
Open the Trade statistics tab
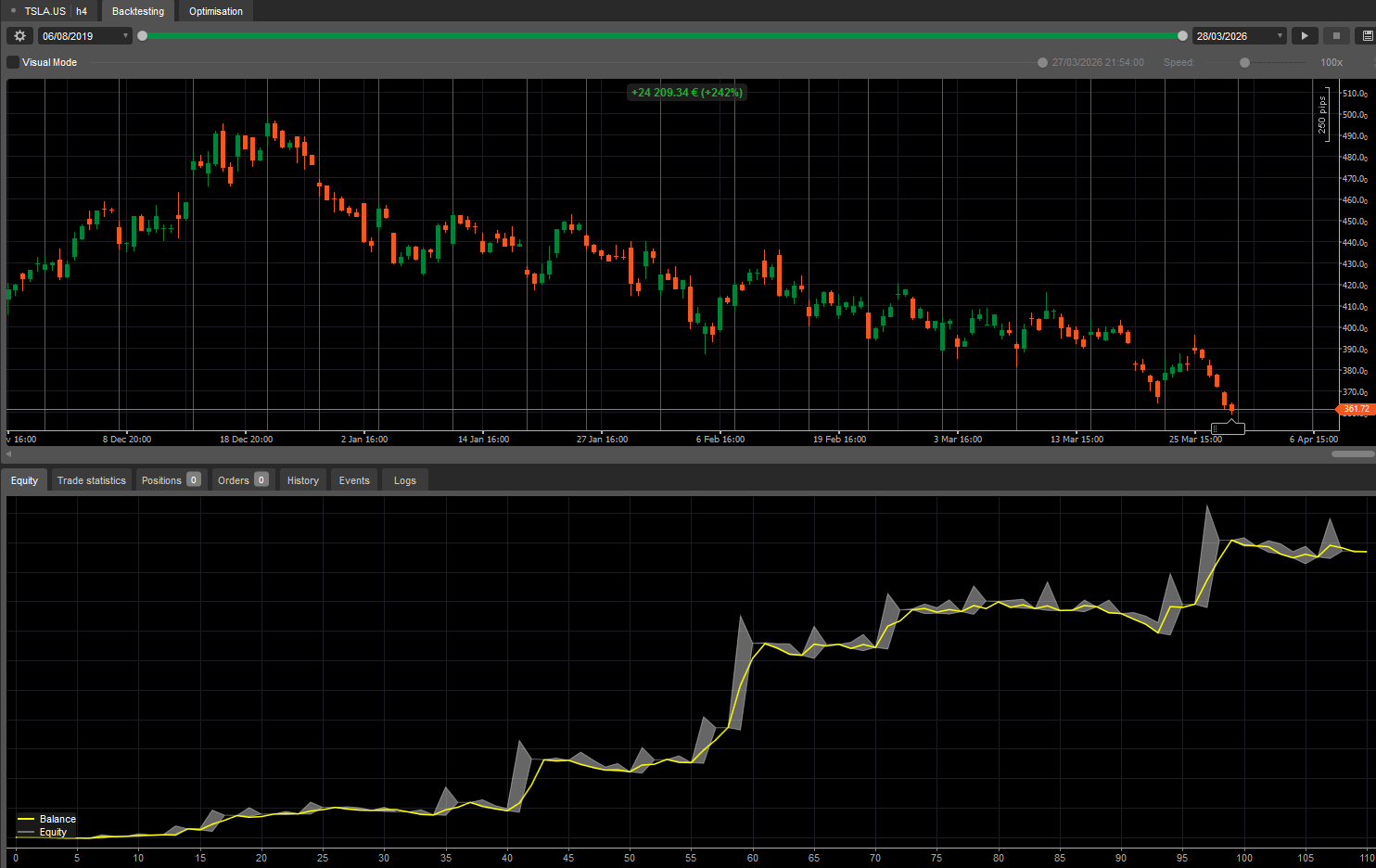[x=91, y=479]
